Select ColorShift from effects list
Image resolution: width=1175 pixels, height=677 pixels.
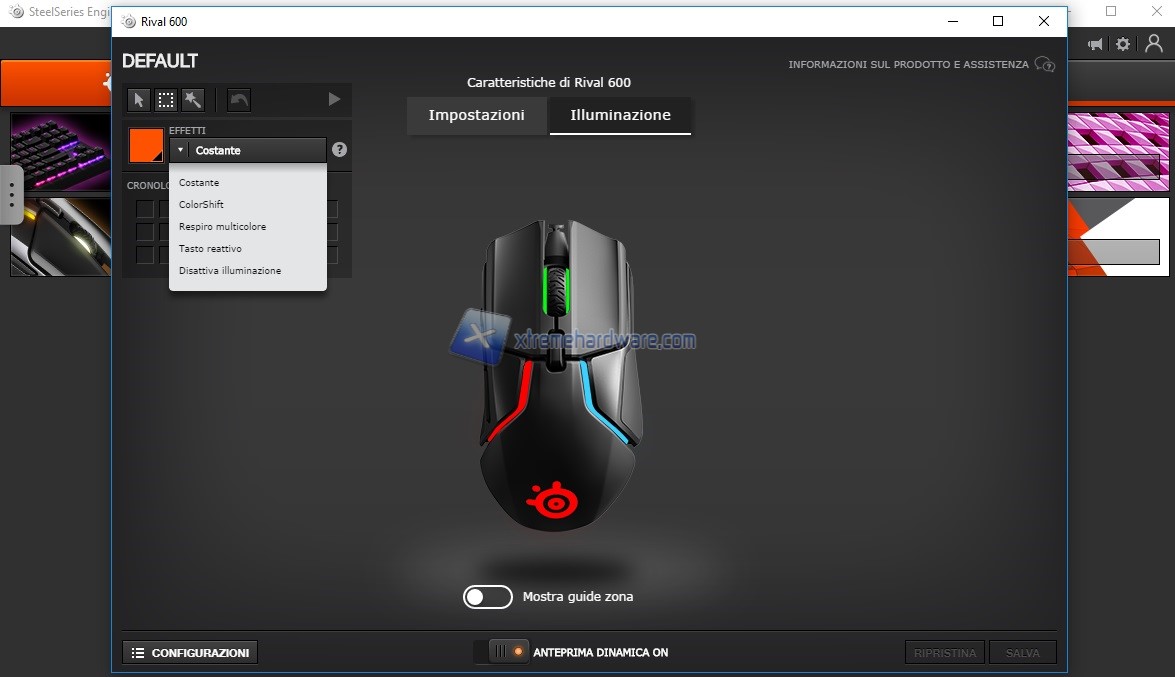coord(201,205)
